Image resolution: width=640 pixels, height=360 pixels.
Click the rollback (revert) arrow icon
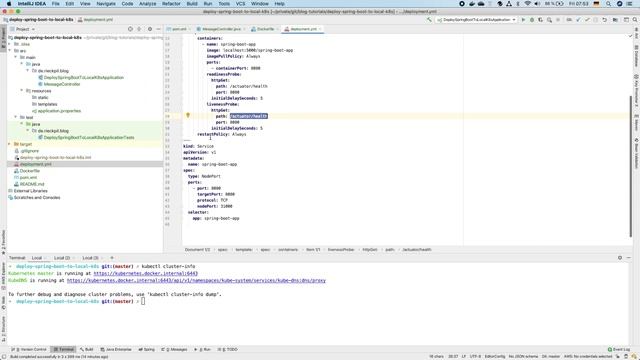[x=604, y=20]
